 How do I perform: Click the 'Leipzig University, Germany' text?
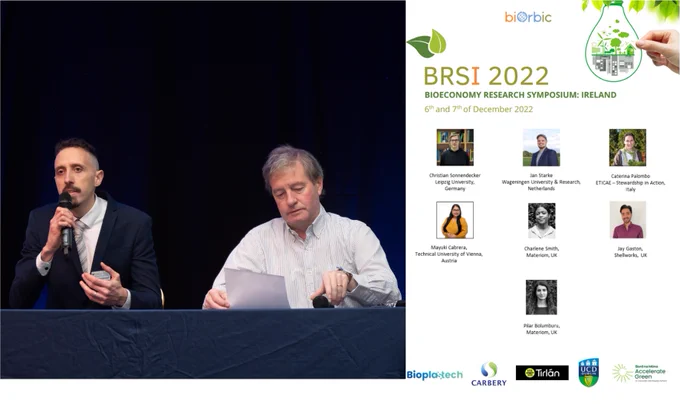pos(454,185)
